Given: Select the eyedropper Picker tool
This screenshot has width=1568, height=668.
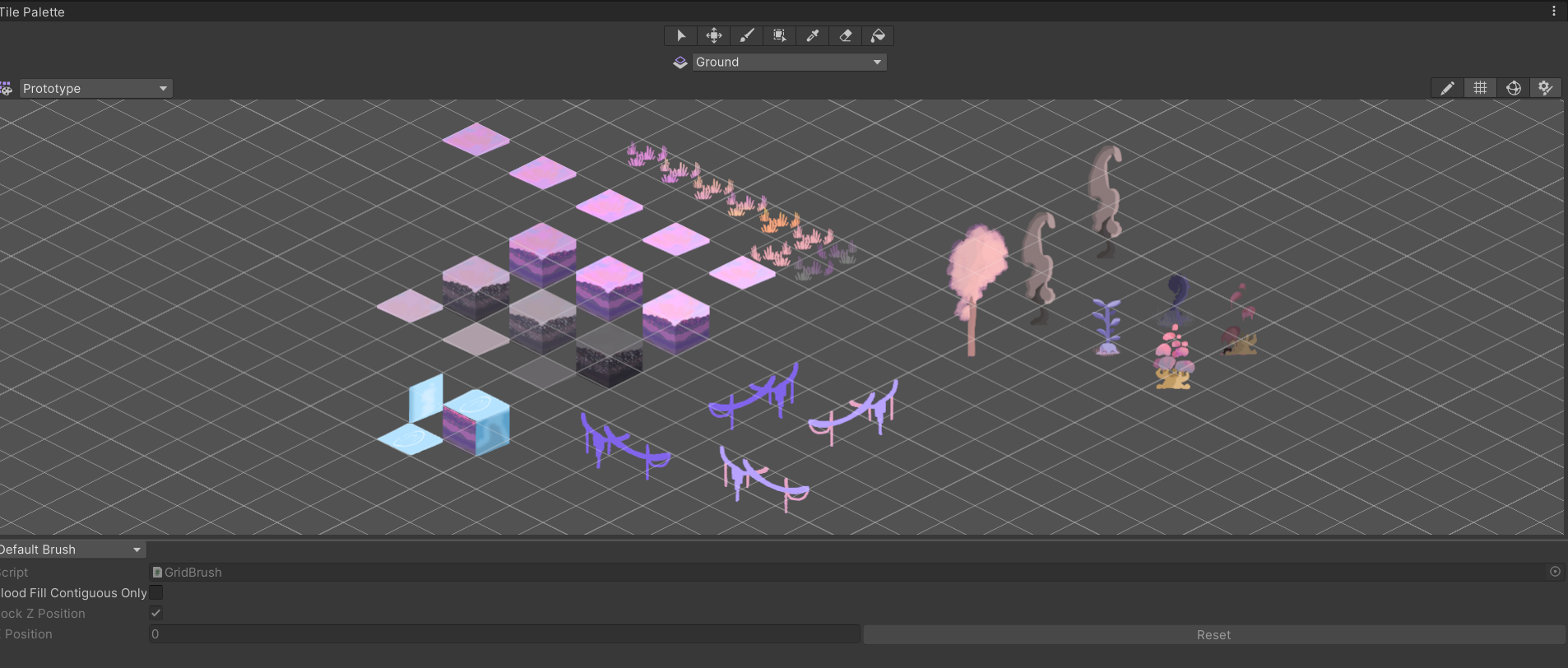Looking at the screenshot, I should coord(812,35).
